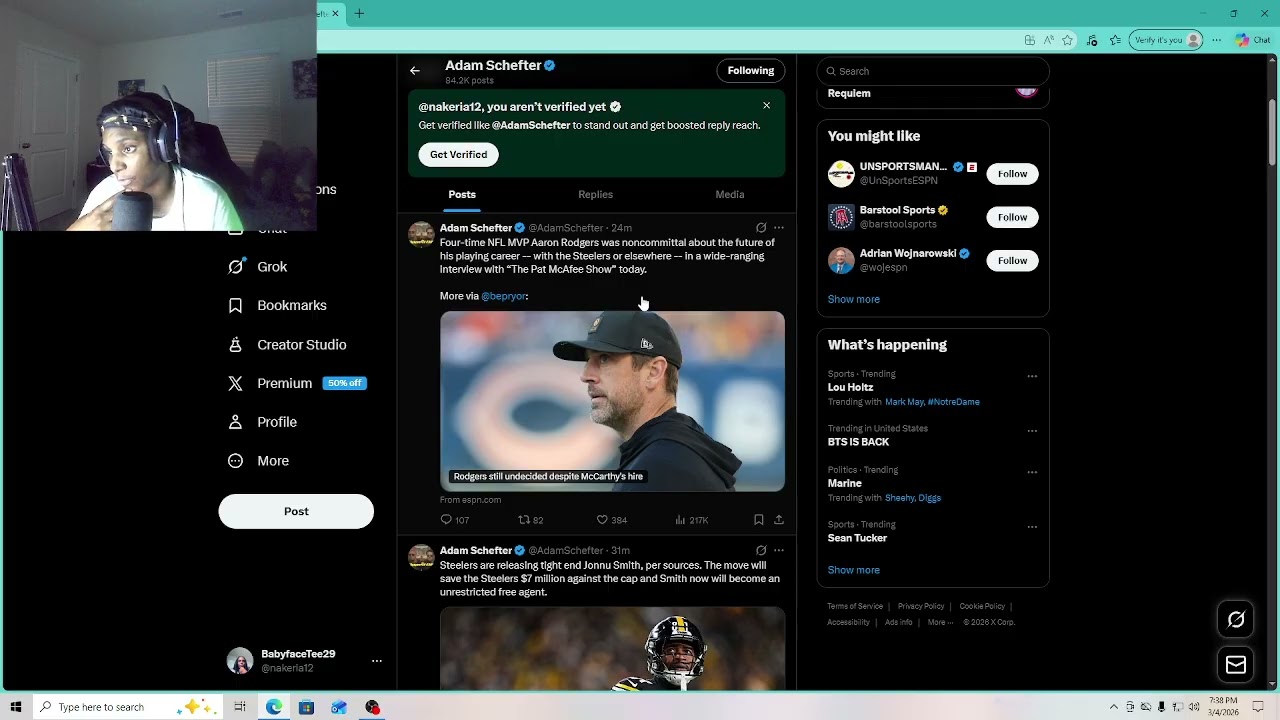1280x720 pixels.
Task: Dismiss the verification banner
Action: 767,105
